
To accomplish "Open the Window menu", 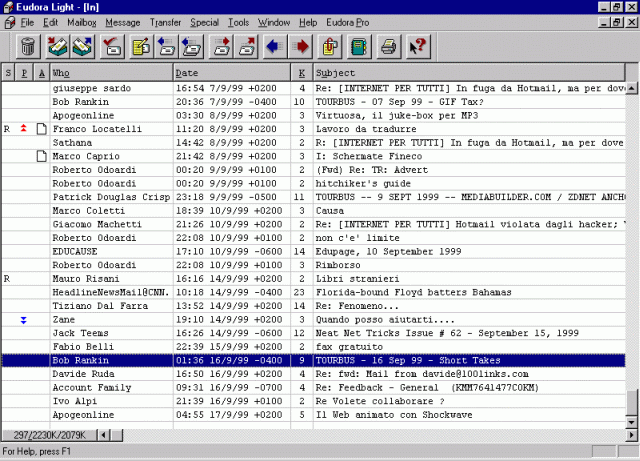I will 274,22.
